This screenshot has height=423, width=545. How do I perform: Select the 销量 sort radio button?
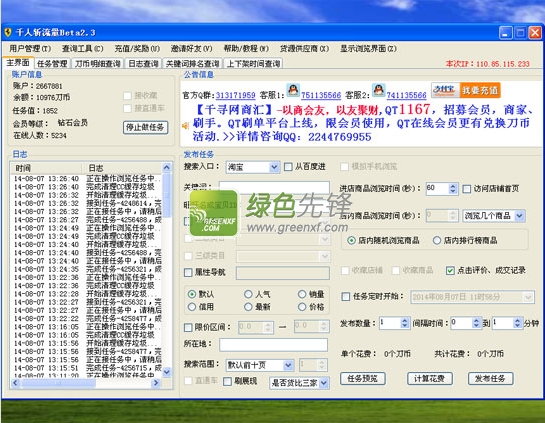302,294
